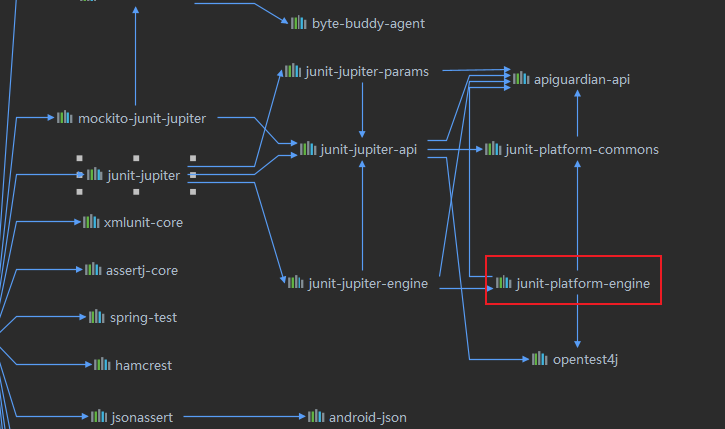Click the opentest4j library icon
This screenshot has height=429, width=725.
tap(540, 358)
